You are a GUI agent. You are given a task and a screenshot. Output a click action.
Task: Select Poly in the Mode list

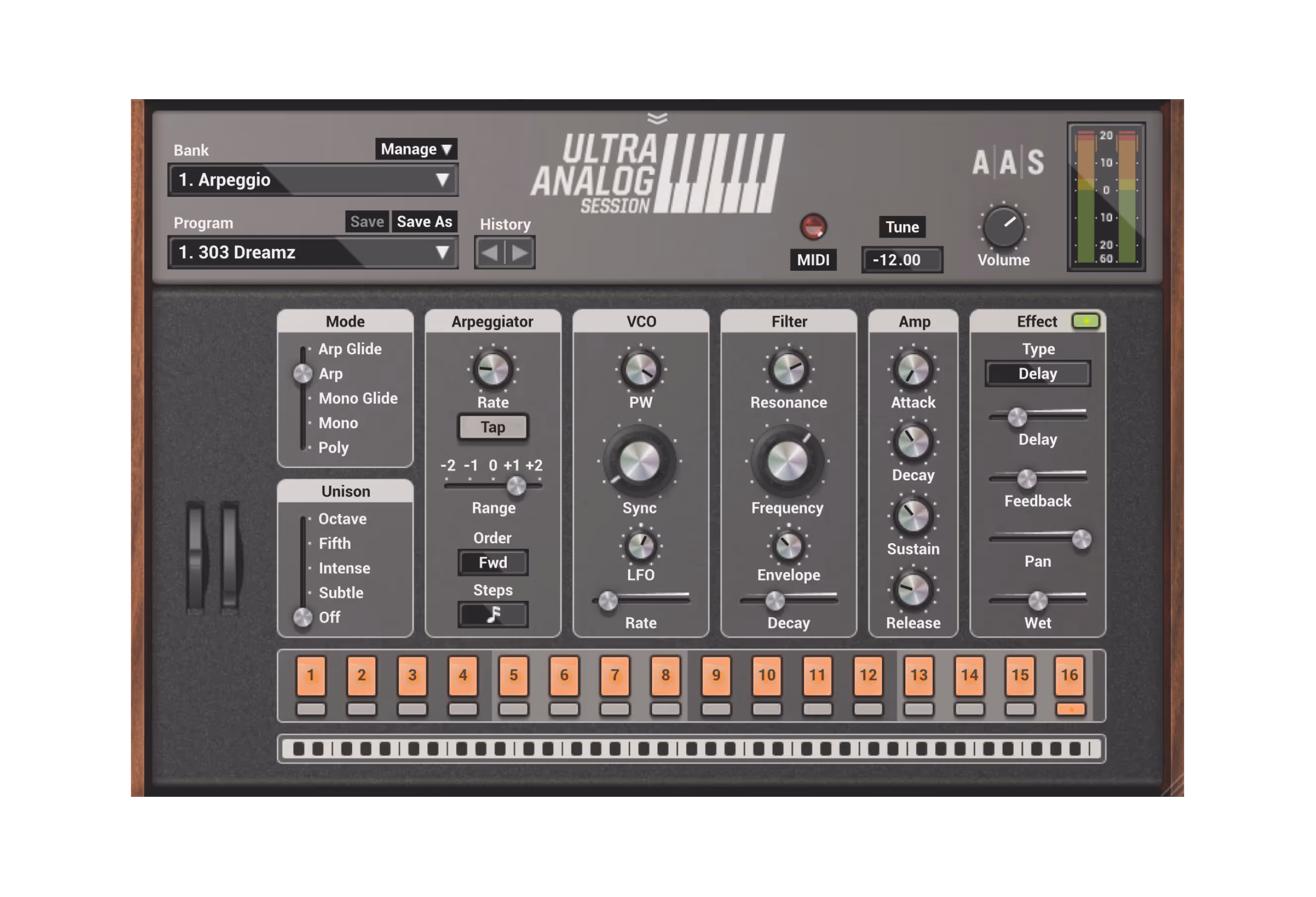(333, 448)
